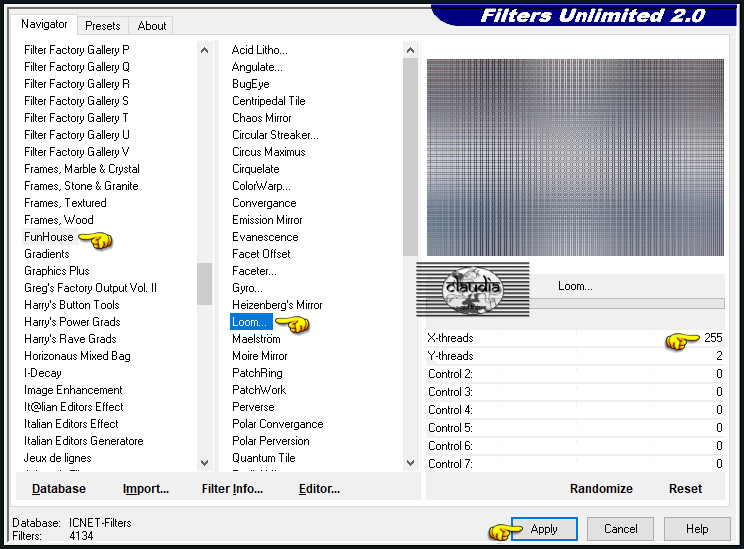Choose Angulate... filter
Viewport: 744px width, 549px height.
click(x=257, y=67)
